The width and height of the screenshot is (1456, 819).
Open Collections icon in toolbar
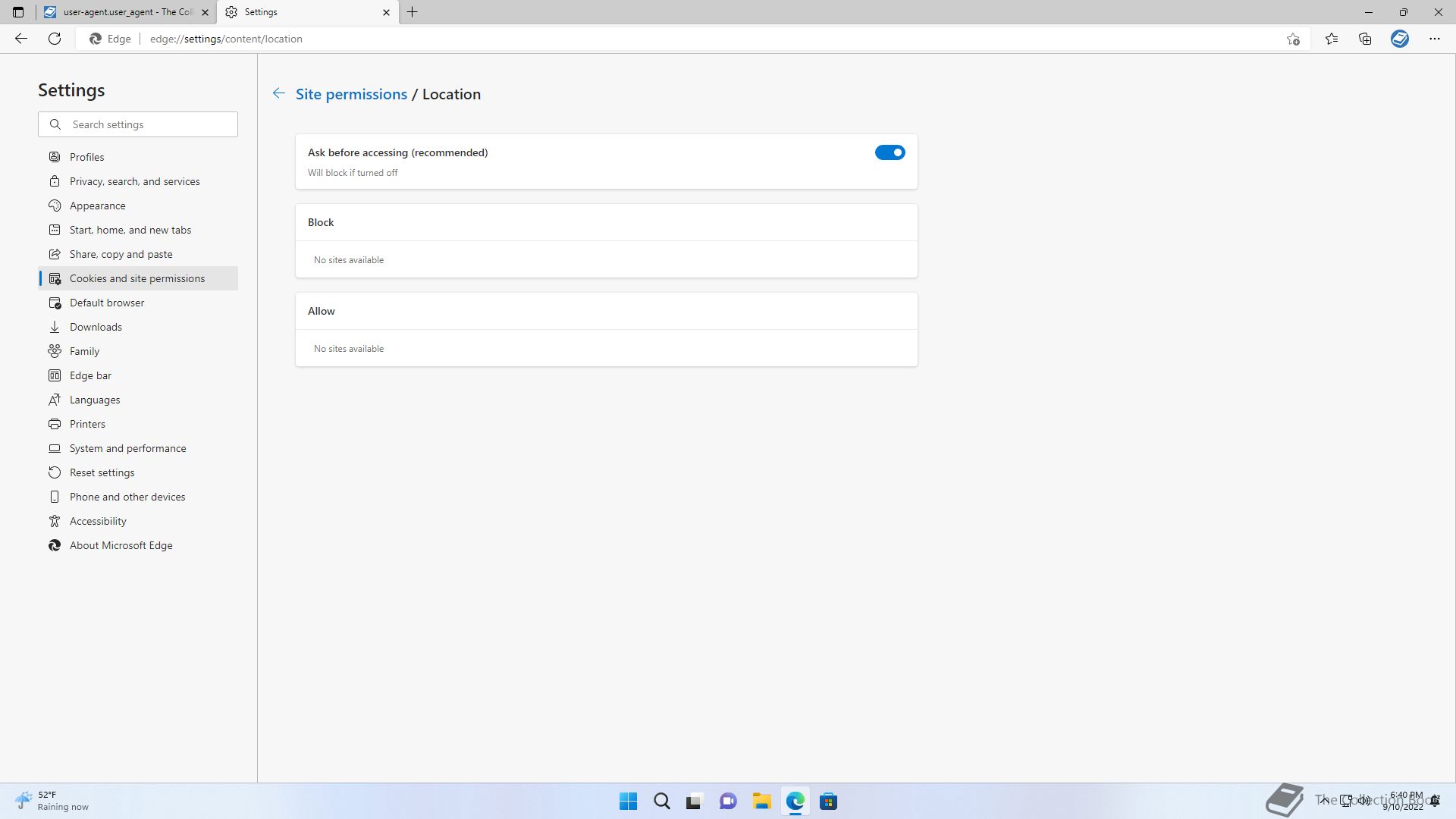click(x=1365, y=39)
